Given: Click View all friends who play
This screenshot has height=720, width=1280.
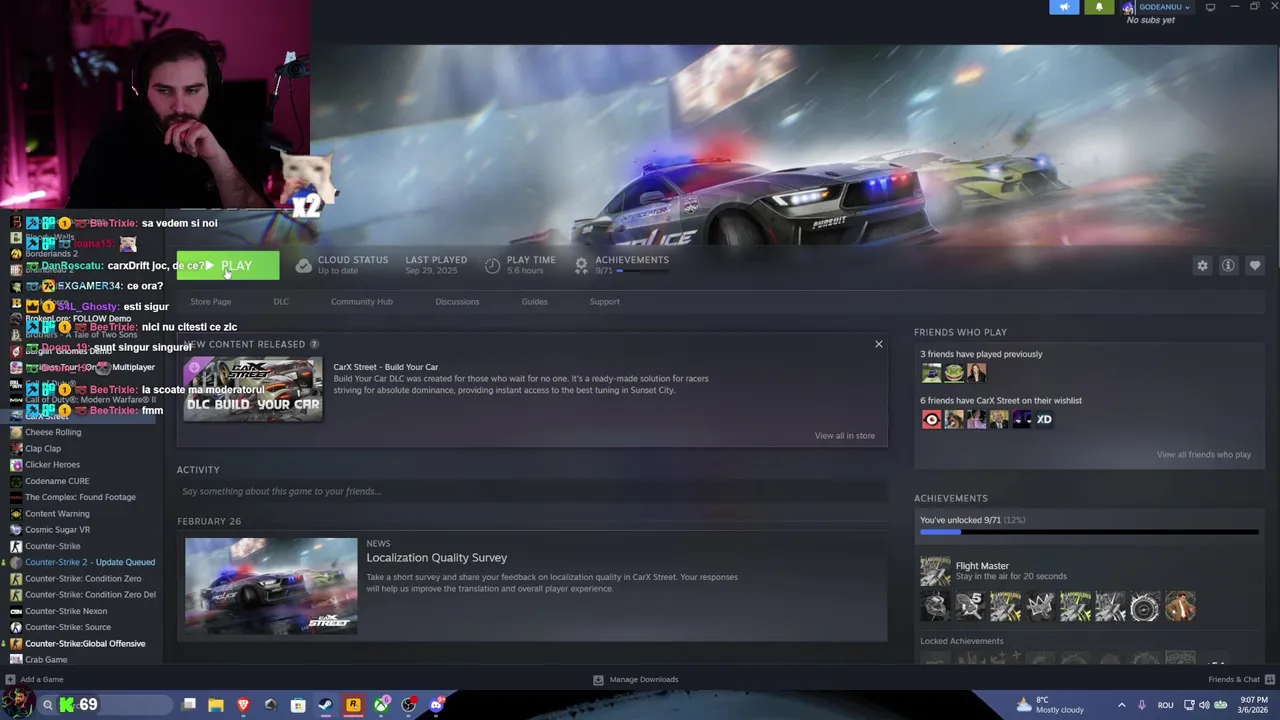Looking at the screenshot, I should pyautogui.click(x=1203, y=454).
